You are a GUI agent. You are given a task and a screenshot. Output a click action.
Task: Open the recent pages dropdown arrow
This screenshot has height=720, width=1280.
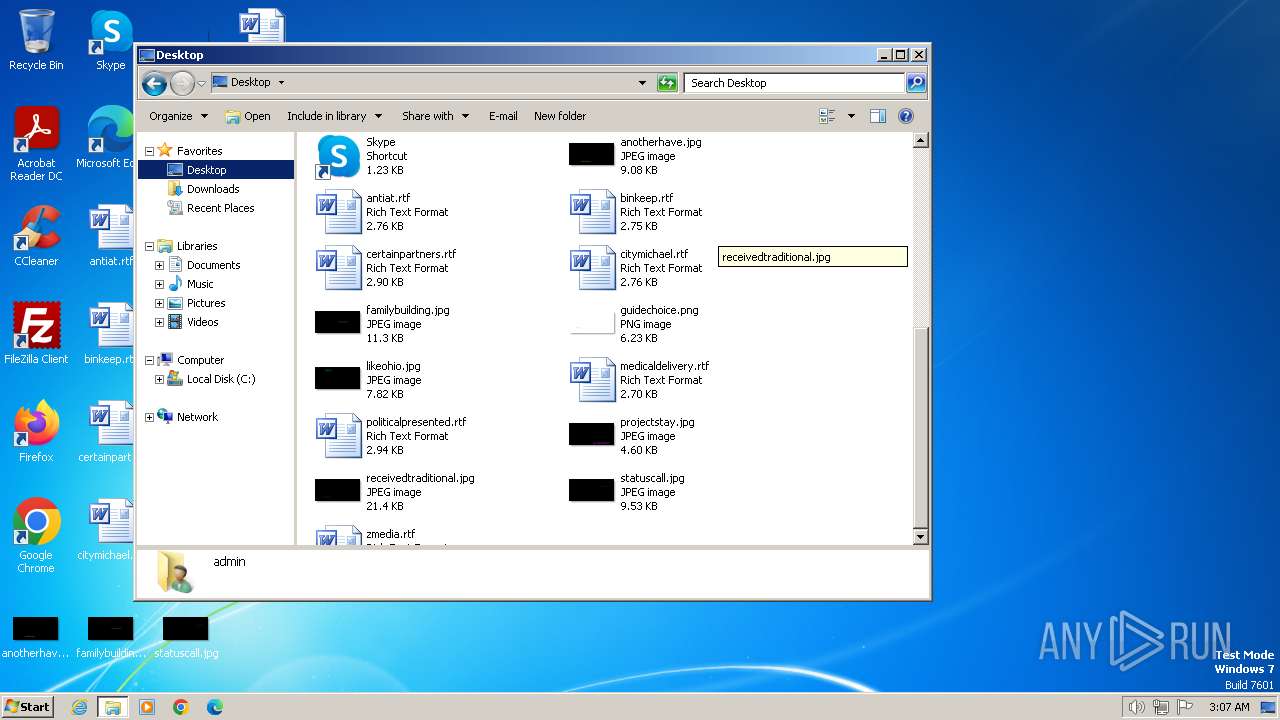click(x=201, y=83)
